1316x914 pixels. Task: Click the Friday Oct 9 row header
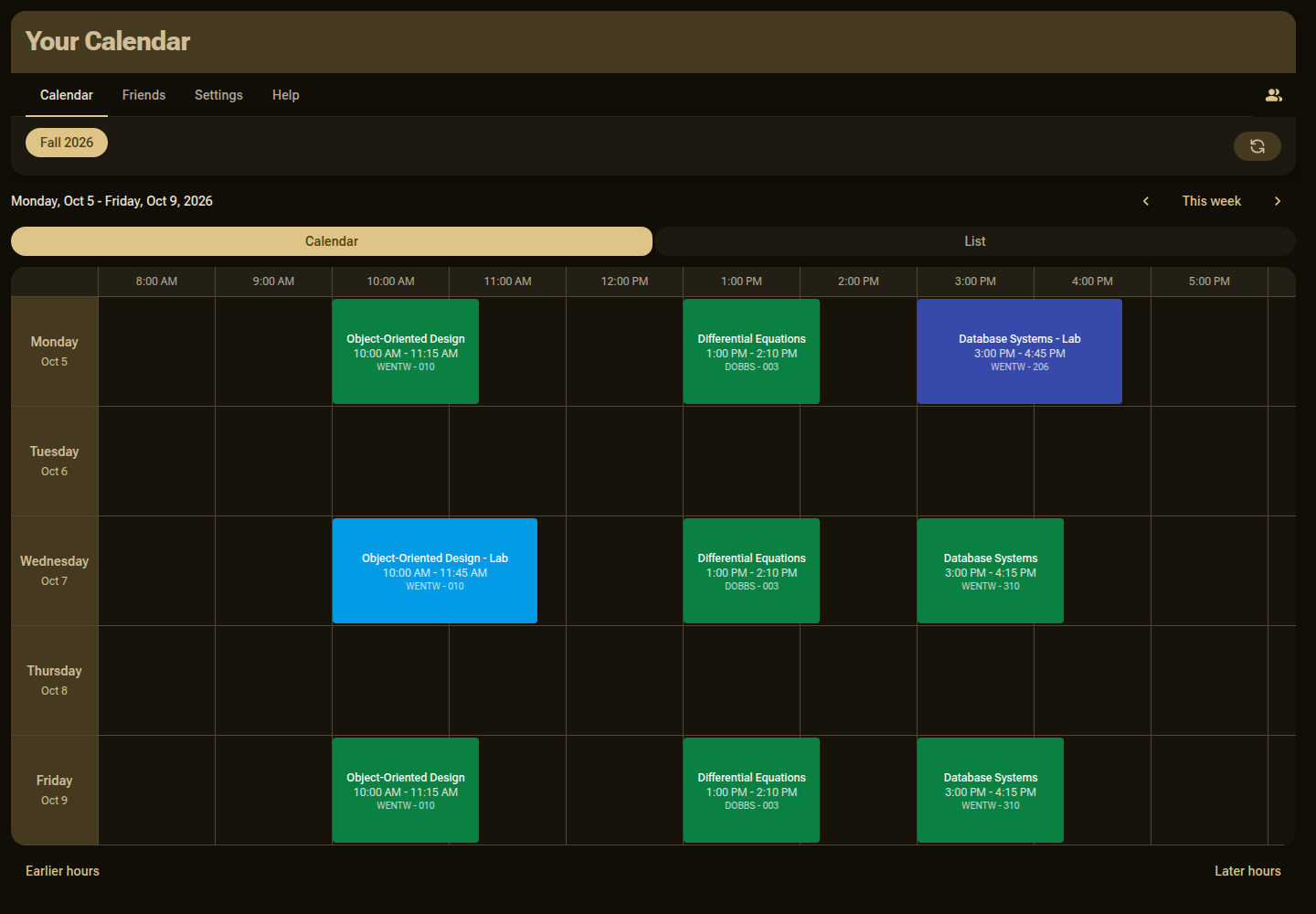[x=55, y=791]
